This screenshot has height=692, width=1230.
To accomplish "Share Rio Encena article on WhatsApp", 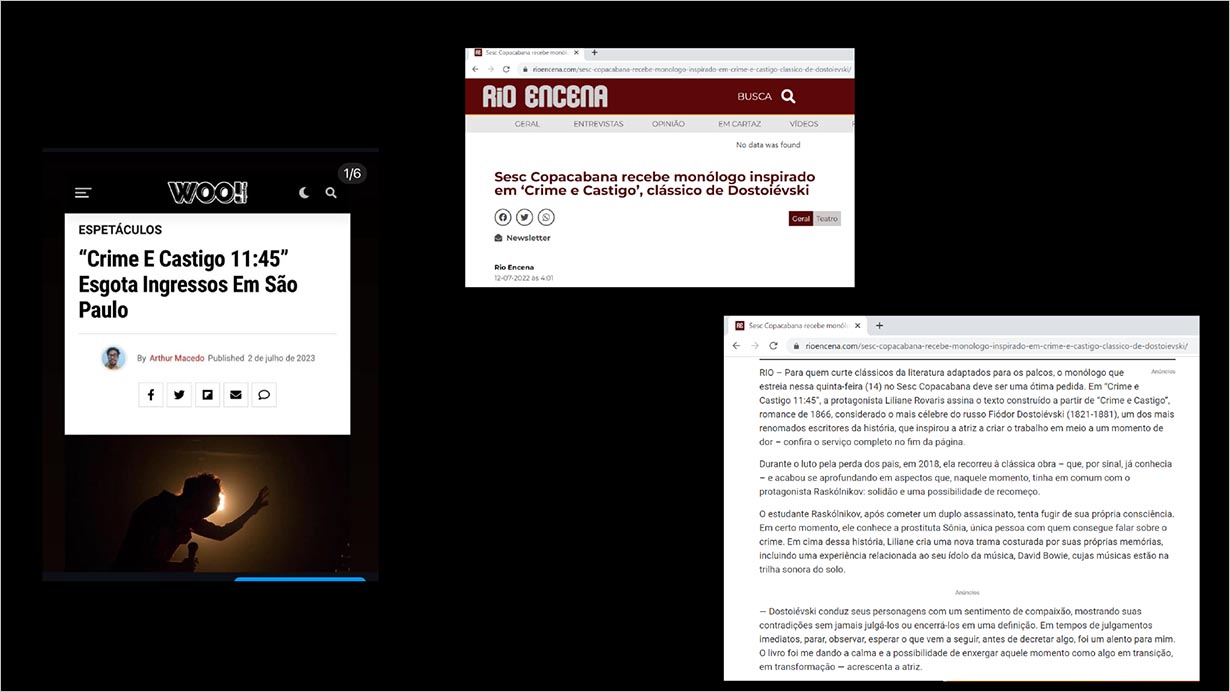I will click(x=546, y=217).
